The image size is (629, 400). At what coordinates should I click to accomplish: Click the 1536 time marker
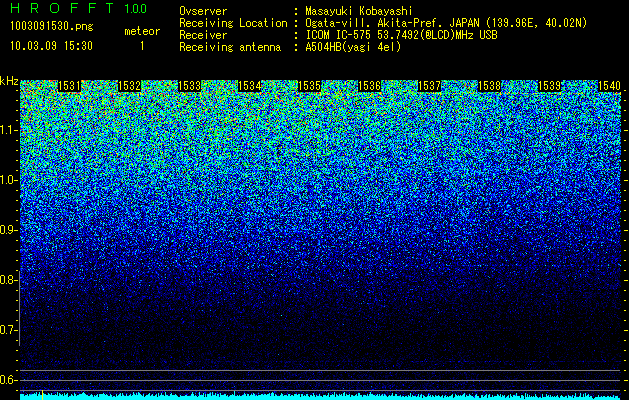(369, 86)
